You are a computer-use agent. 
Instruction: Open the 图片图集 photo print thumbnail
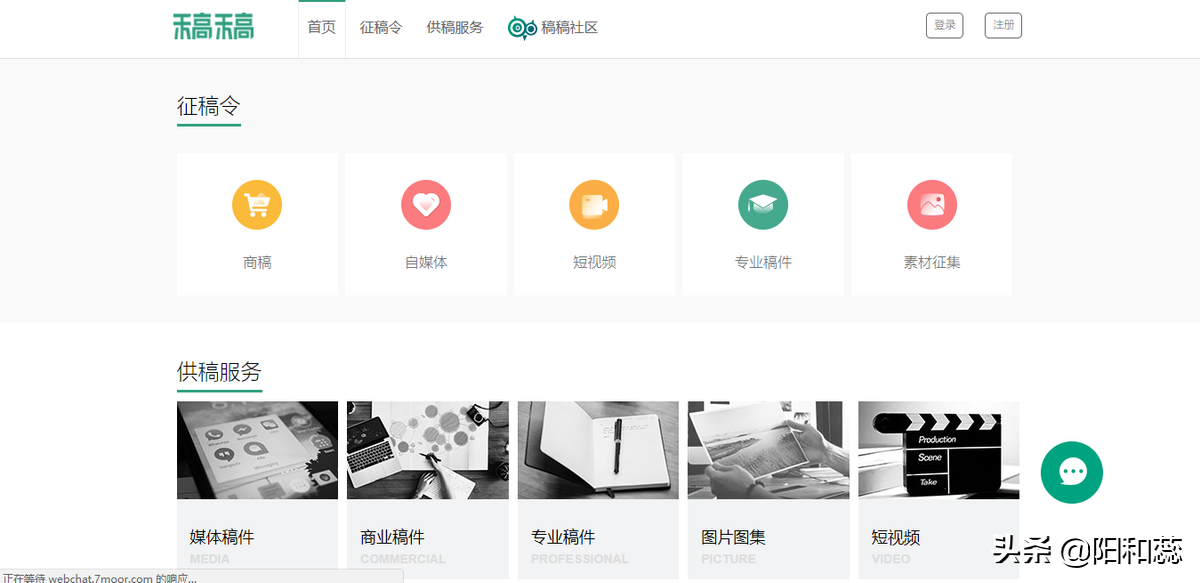point(768,450)
